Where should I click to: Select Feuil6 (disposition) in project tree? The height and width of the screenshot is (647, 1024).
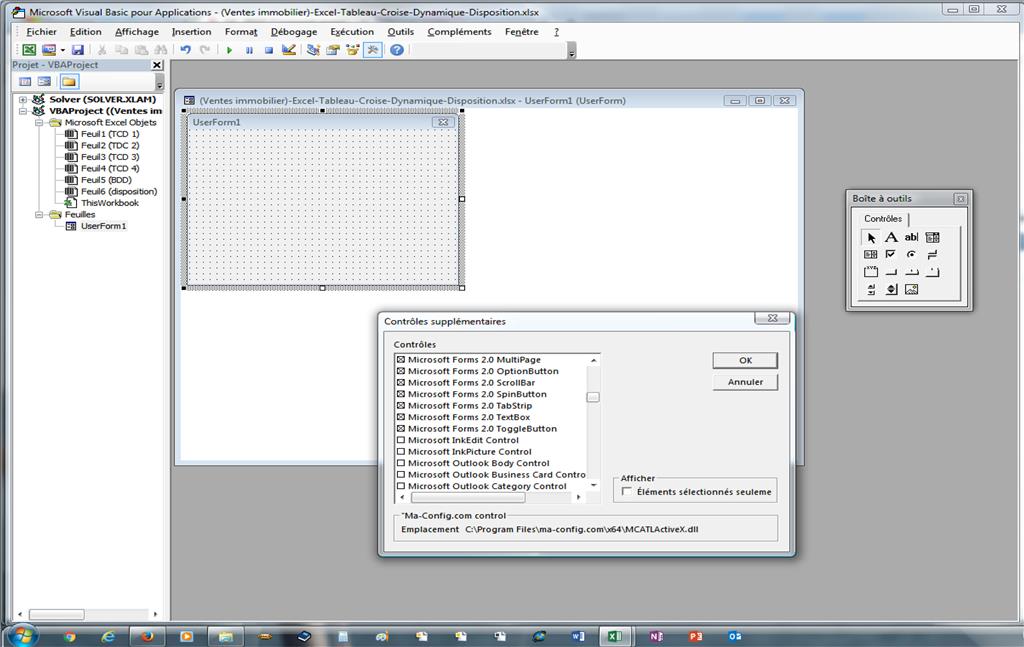(x=119, y=191)
